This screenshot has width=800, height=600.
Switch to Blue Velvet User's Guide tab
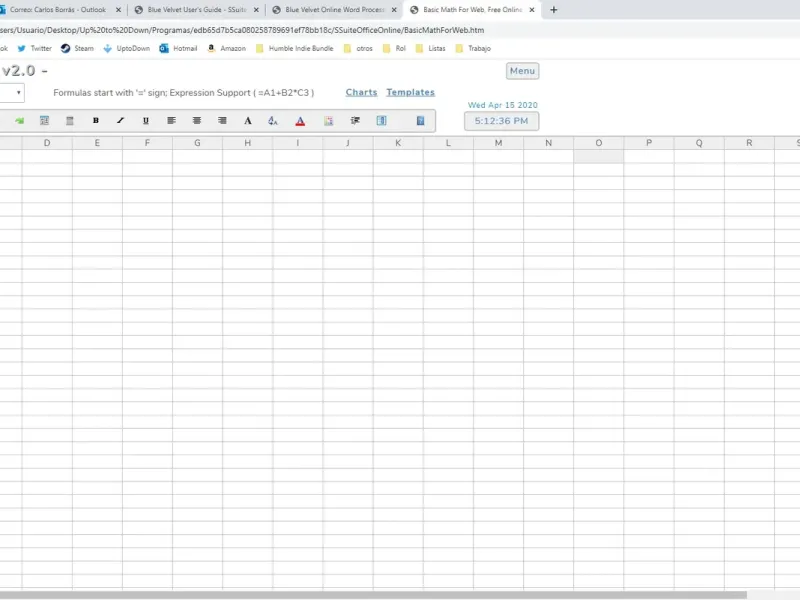196,10
